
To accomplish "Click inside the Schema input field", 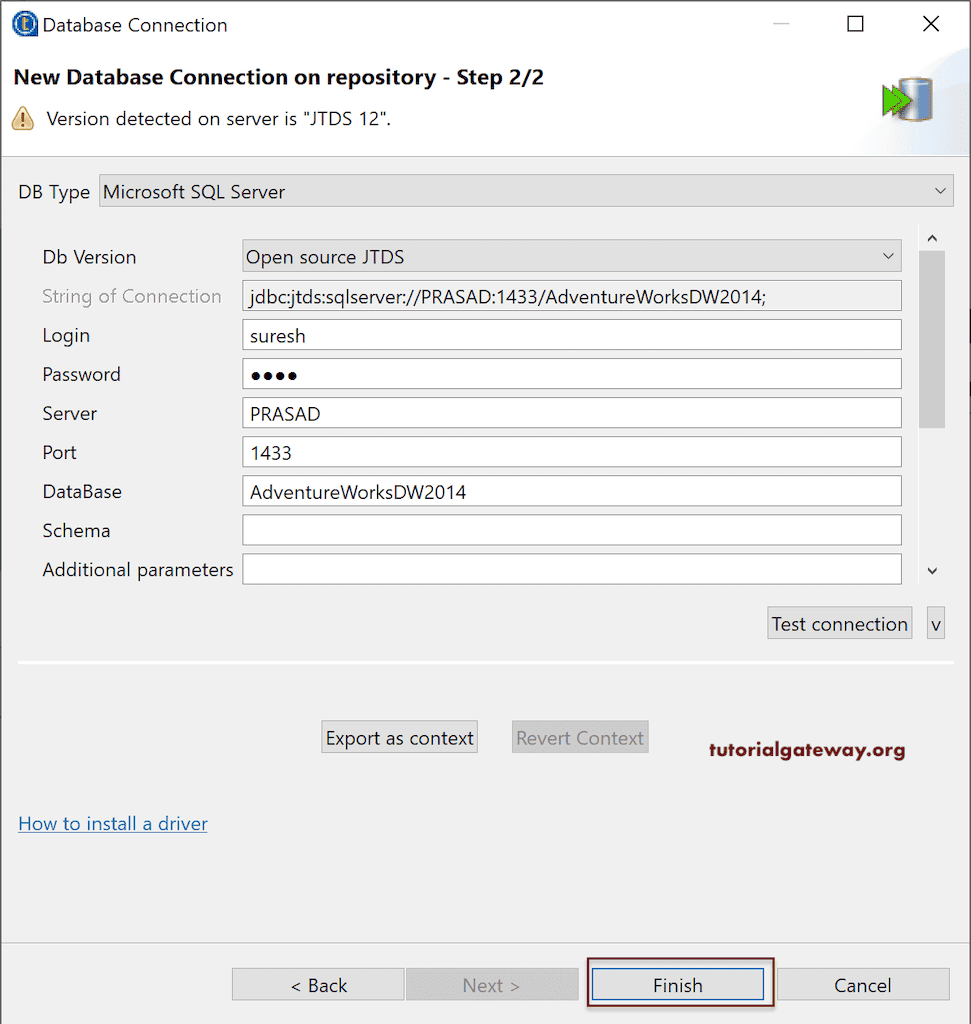I will (x=571, y=530).
